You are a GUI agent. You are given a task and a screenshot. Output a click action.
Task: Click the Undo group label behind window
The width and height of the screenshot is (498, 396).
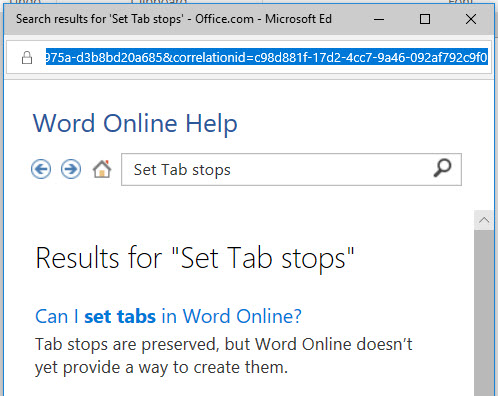click(x=25, y=2)
